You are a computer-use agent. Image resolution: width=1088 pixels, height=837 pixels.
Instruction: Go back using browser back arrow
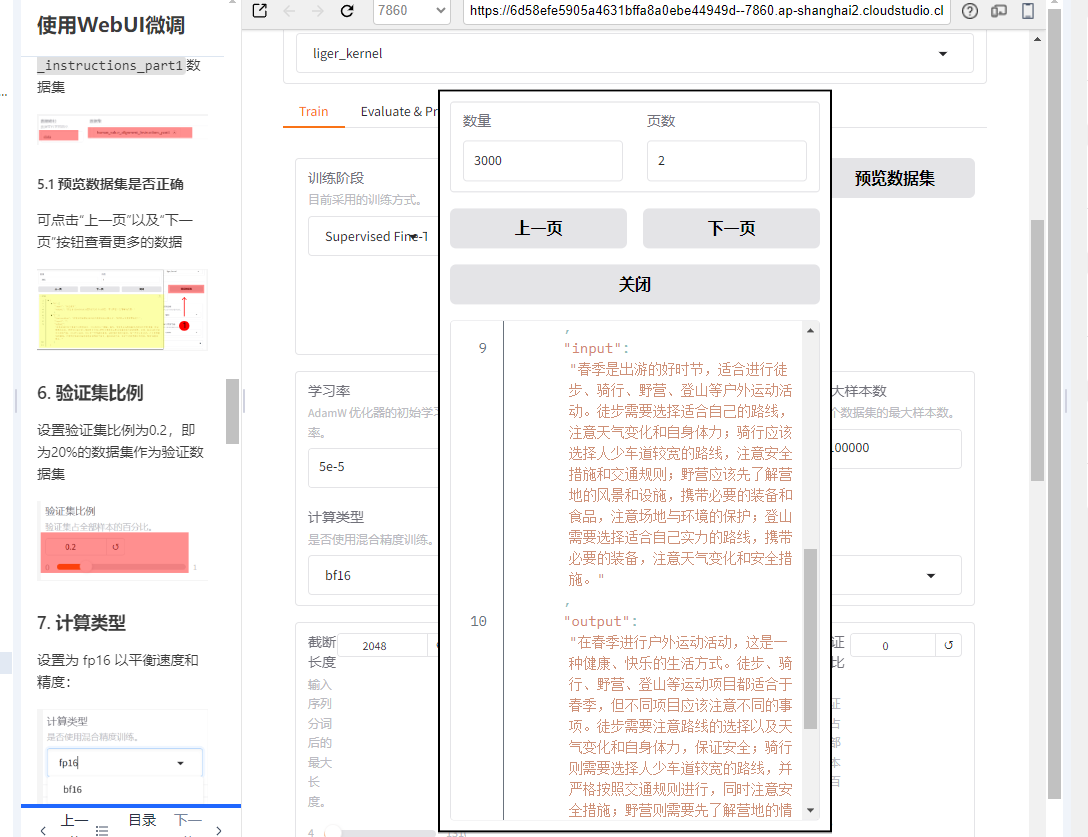289,10
